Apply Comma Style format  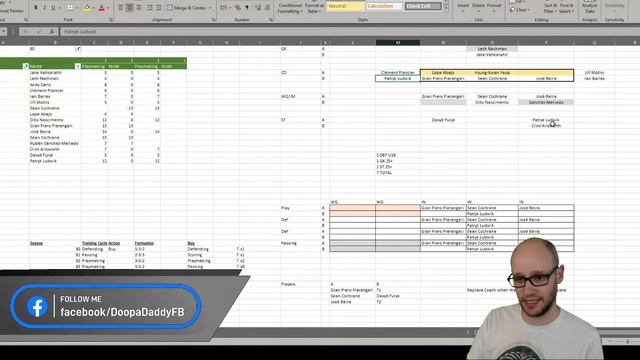coord(247,8)
